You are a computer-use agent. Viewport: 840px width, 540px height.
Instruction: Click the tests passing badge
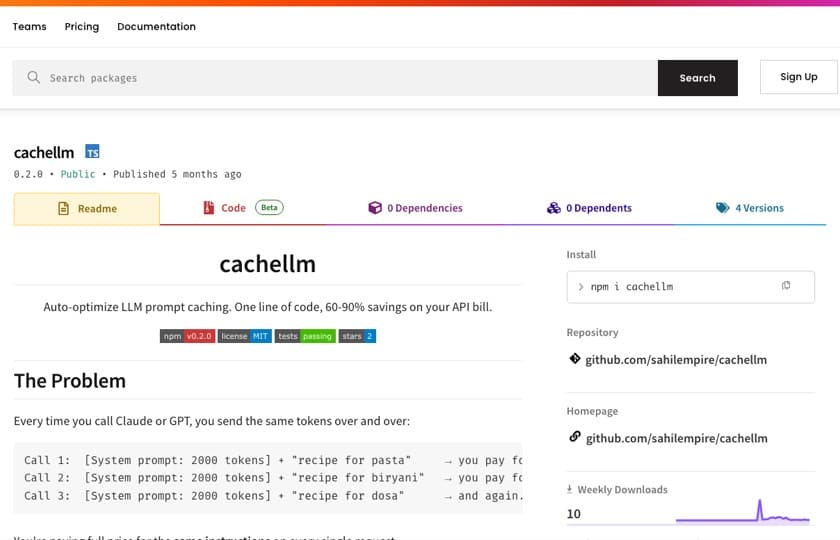click(305, 336)
